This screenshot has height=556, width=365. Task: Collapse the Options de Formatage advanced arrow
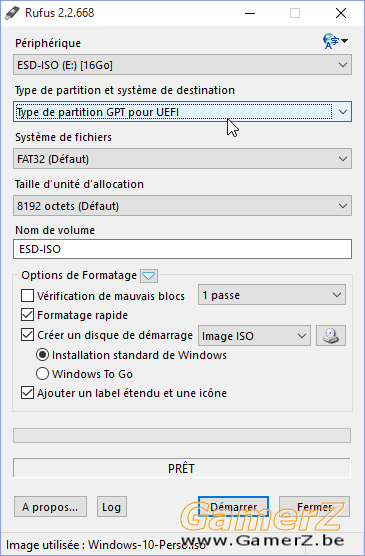pyautogui.click(x=149, y=276)
